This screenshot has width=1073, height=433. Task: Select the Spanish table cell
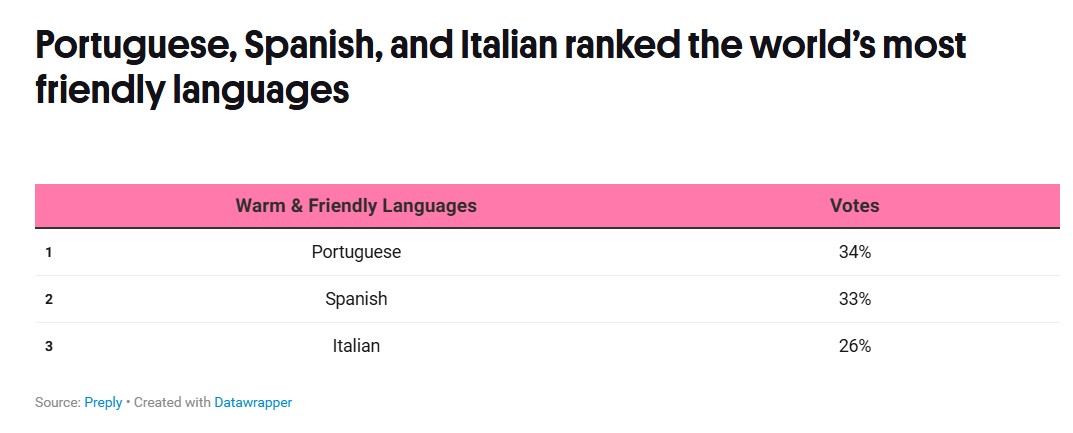[356, 299]
